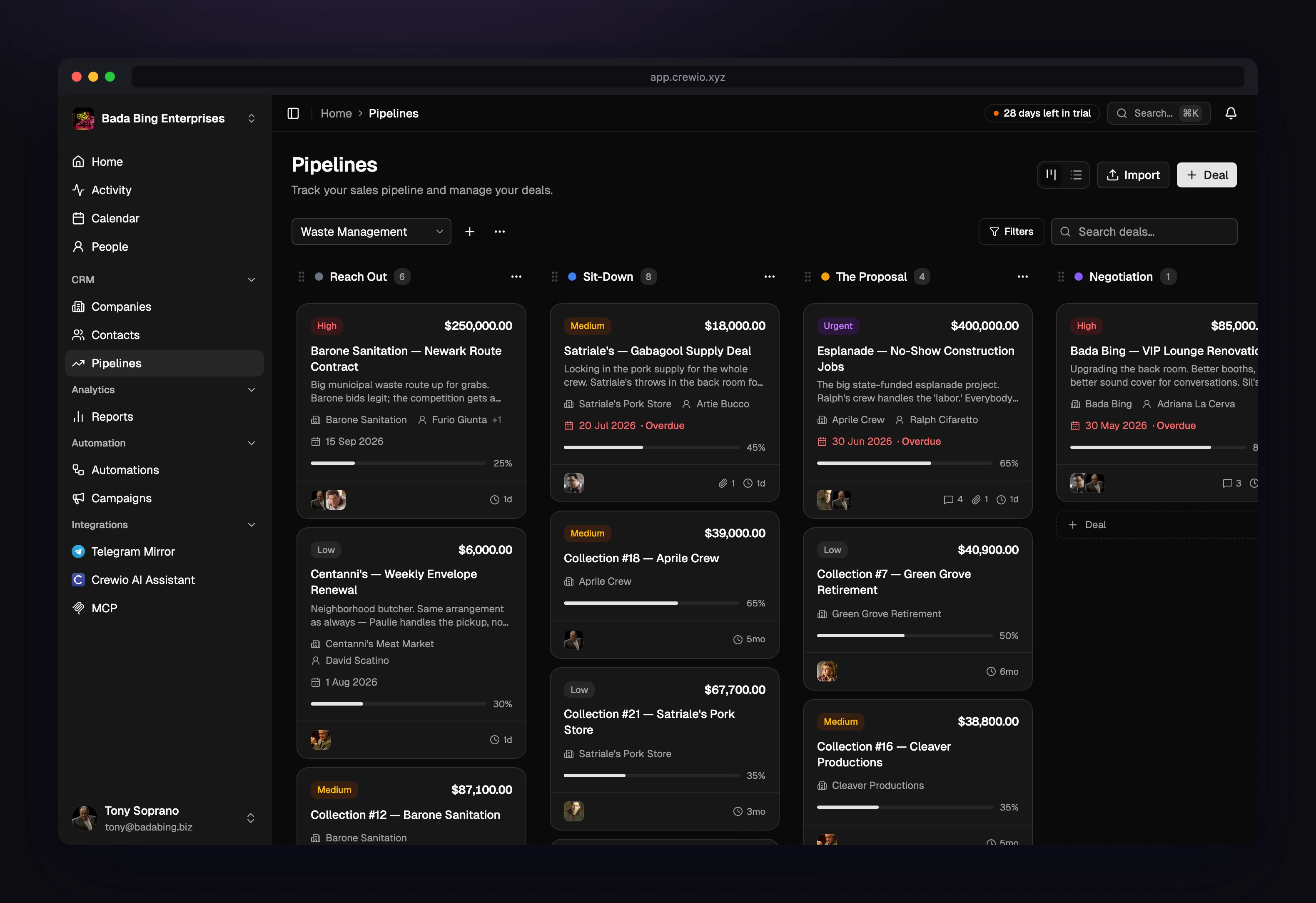The image size is (1316, 903).
Task: Click the 25% progress bar on Barone card
Action: pos(398,463)
